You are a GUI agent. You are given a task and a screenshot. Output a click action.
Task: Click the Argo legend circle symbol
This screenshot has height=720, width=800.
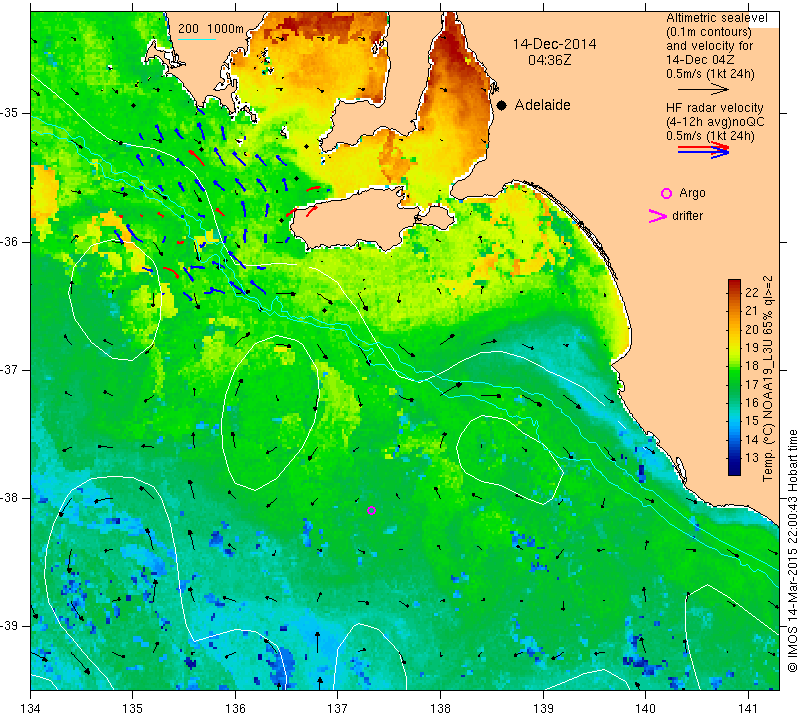(x=666, y=193)
